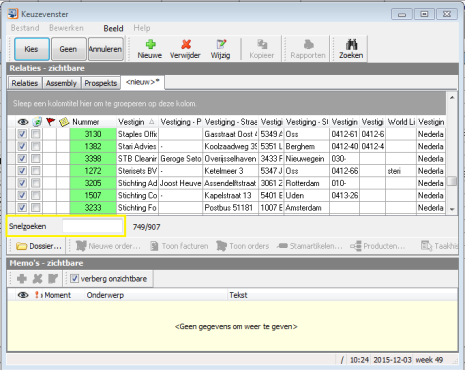Toggle visible checkbox for row 1272
The image size is (465, 370).
pos(22,171)
